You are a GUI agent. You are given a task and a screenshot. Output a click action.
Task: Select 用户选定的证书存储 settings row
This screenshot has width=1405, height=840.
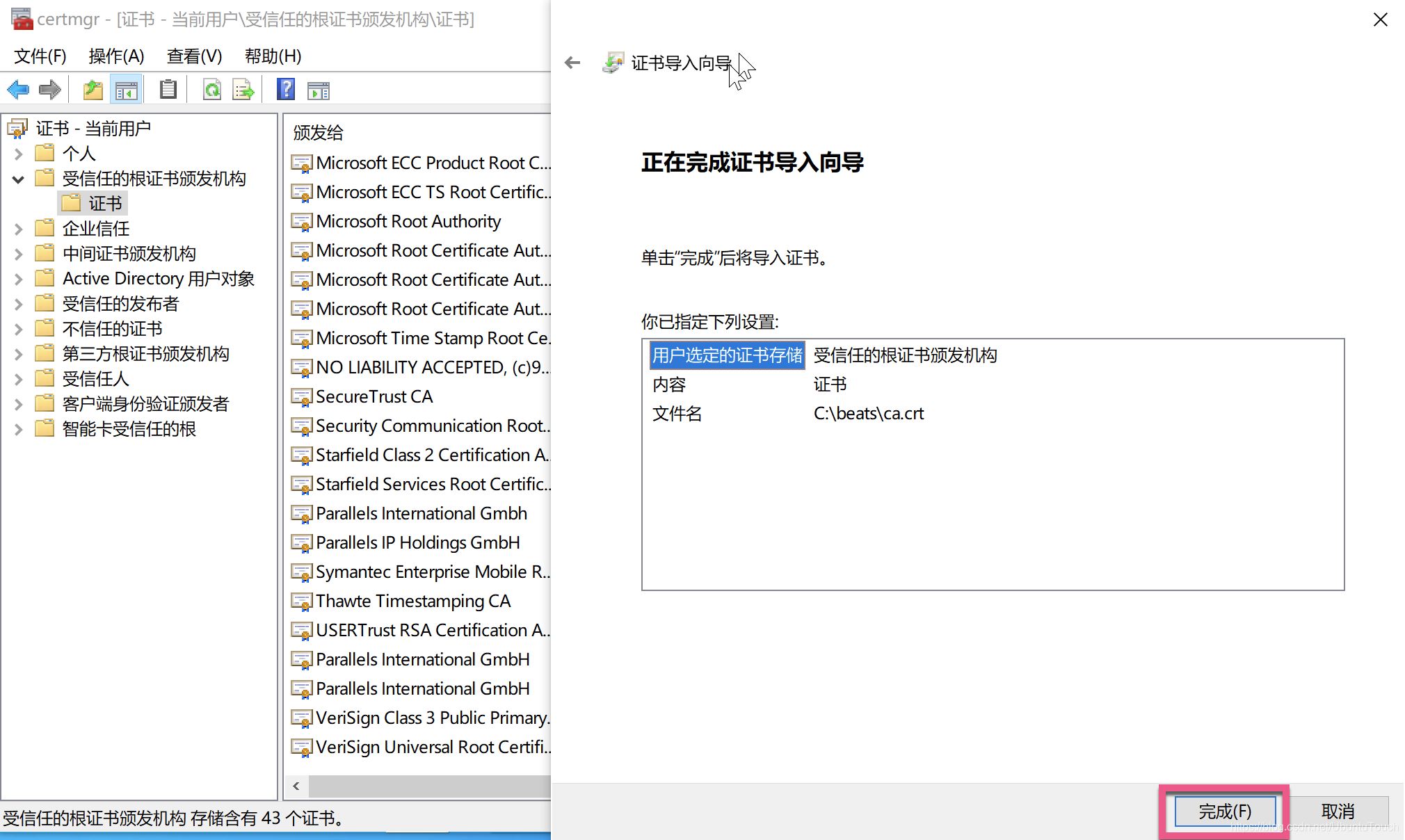click(989, 355)
